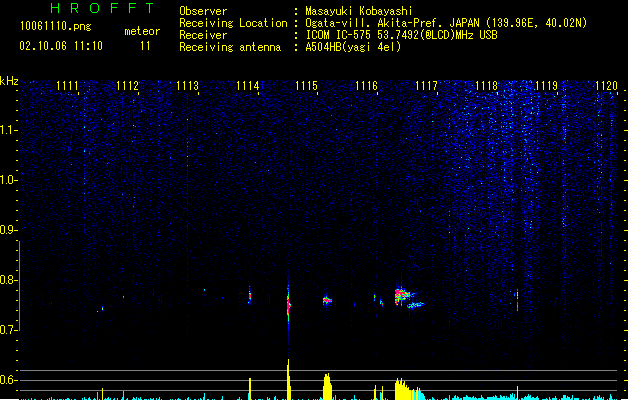Click the timestamp 02.10.06 11:10

pyautogui.click(x=61, y=46)
